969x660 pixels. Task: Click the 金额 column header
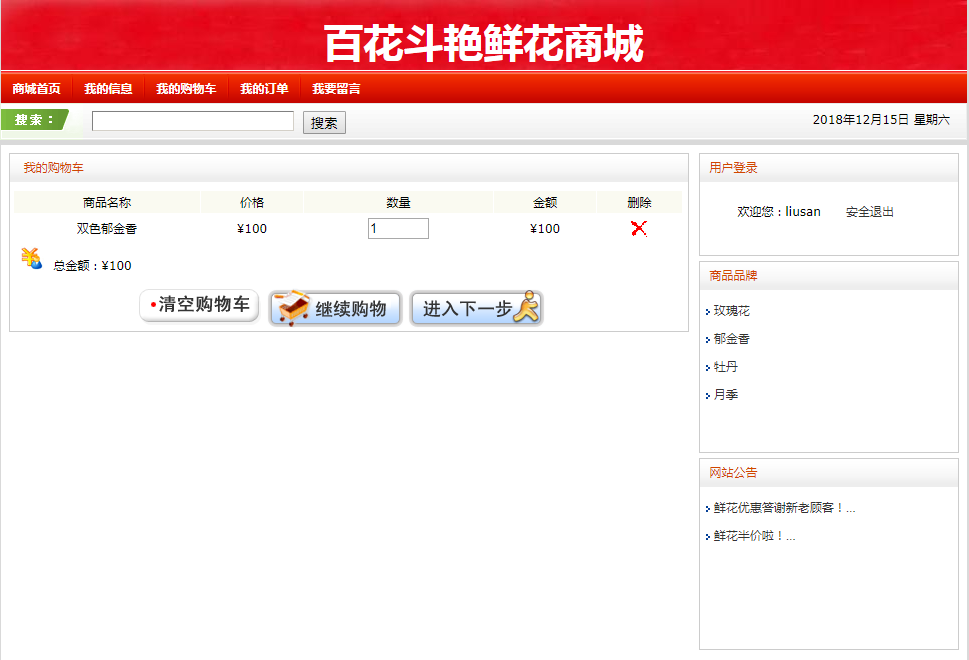(x=545, y=202)
